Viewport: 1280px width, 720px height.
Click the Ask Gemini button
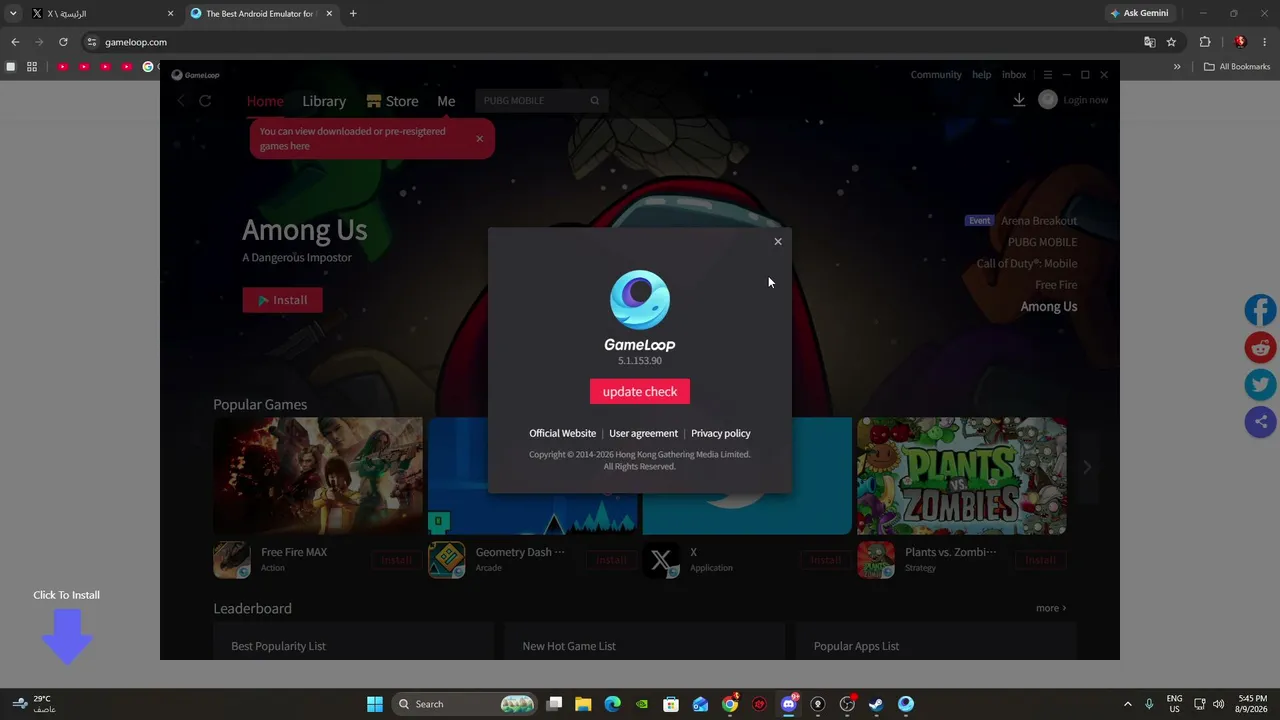1139,14
